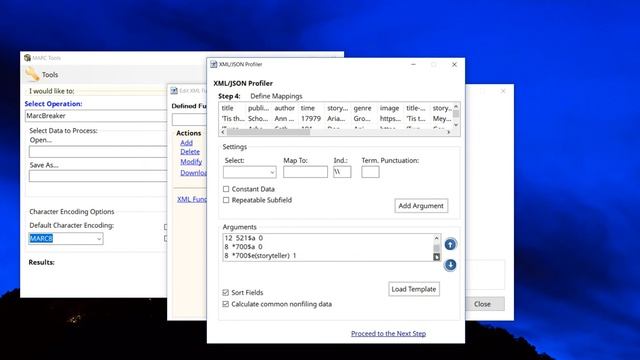Click the MARC Tools window title icon

click(27, 58)
